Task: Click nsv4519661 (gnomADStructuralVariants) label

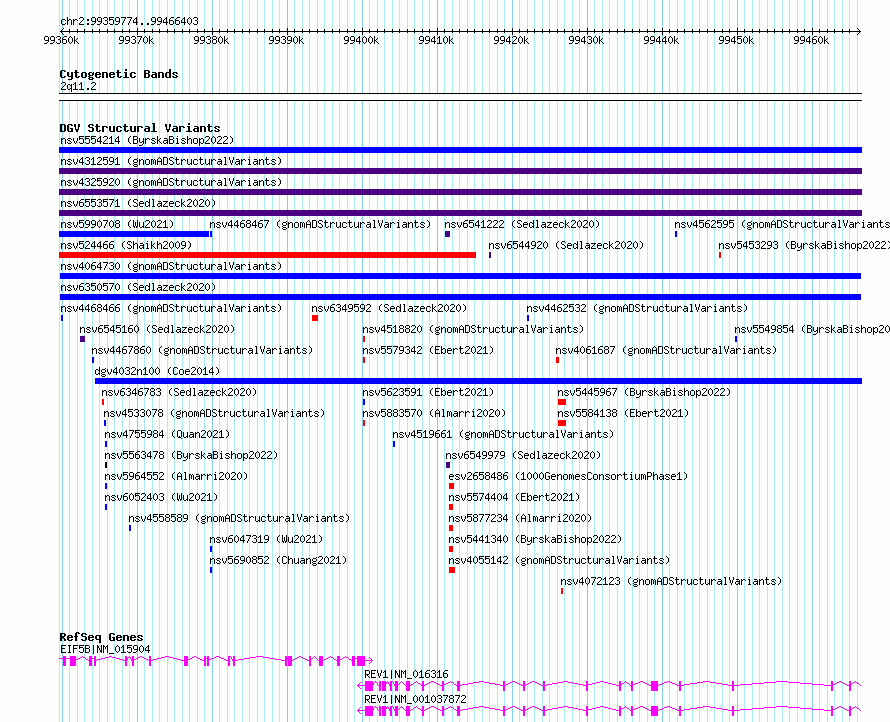Action: point(503,434)
